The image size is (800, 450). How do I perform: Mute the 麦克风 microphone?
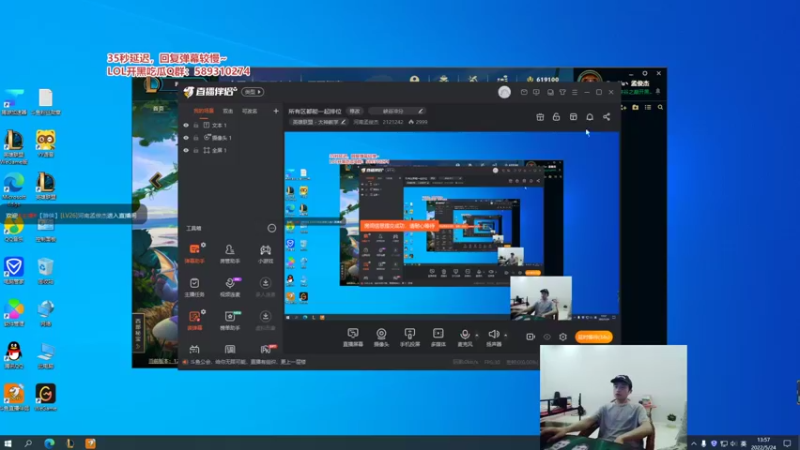tap(465, 337)
